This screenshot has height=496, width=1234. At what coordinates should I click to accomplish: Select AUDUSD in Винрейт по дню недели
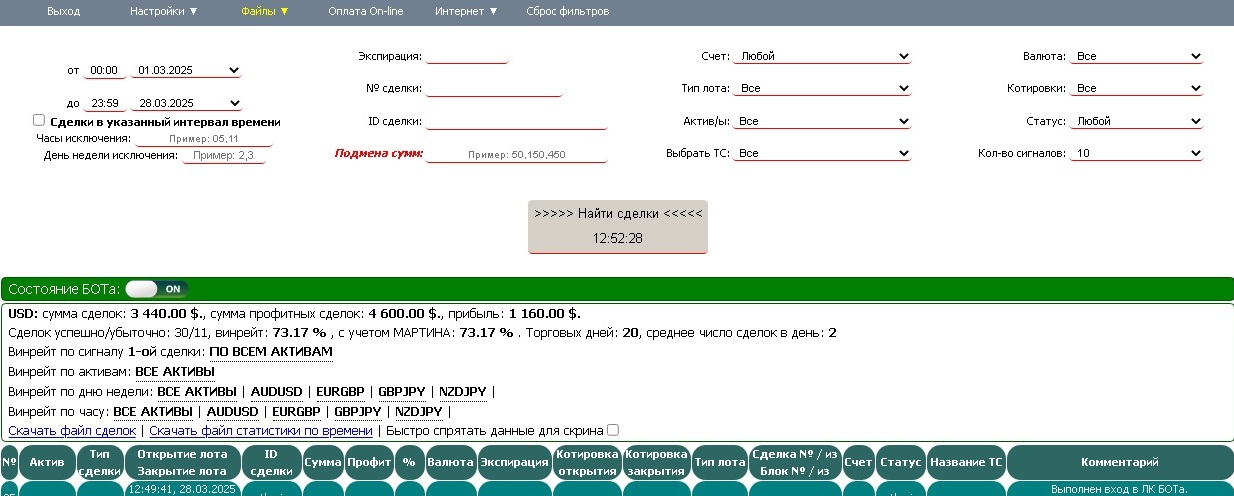click(277, 391)
